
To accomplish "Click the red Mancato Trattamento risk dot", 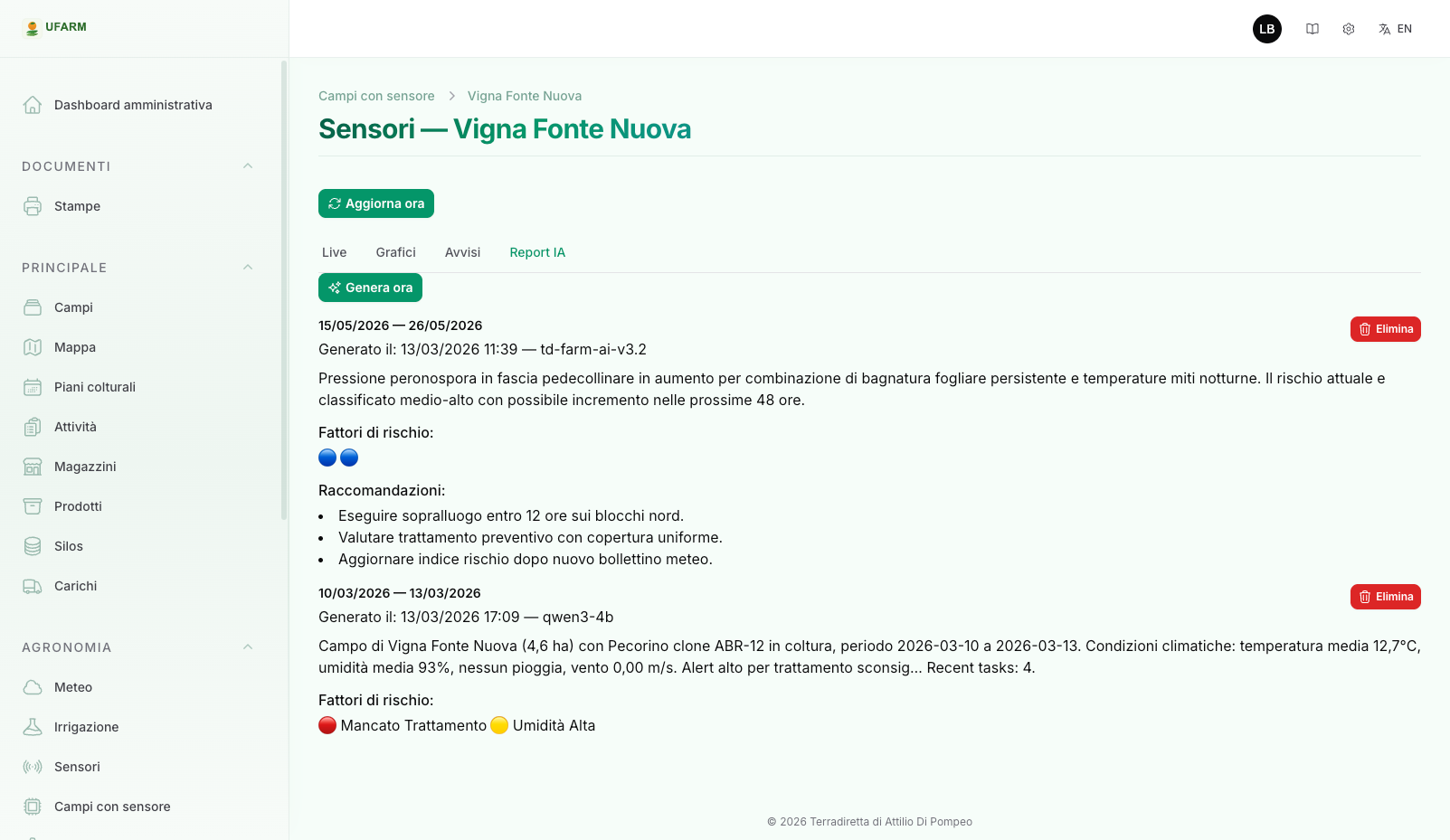I will point(327,725).
